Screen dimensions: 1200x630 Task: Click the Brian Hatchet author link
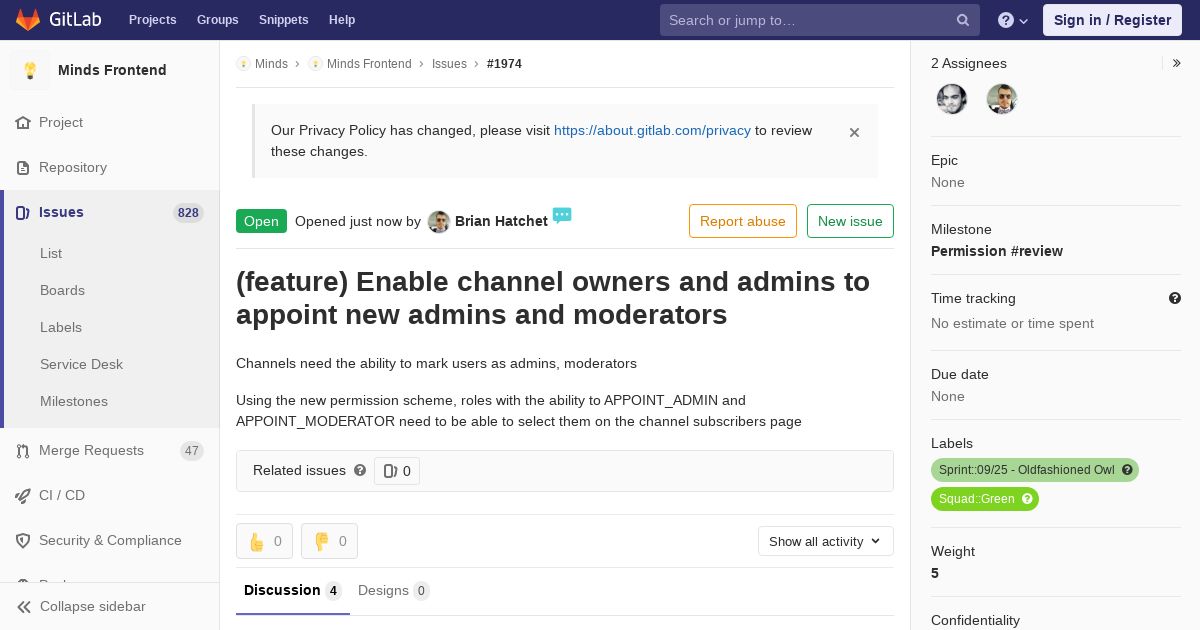501,221
